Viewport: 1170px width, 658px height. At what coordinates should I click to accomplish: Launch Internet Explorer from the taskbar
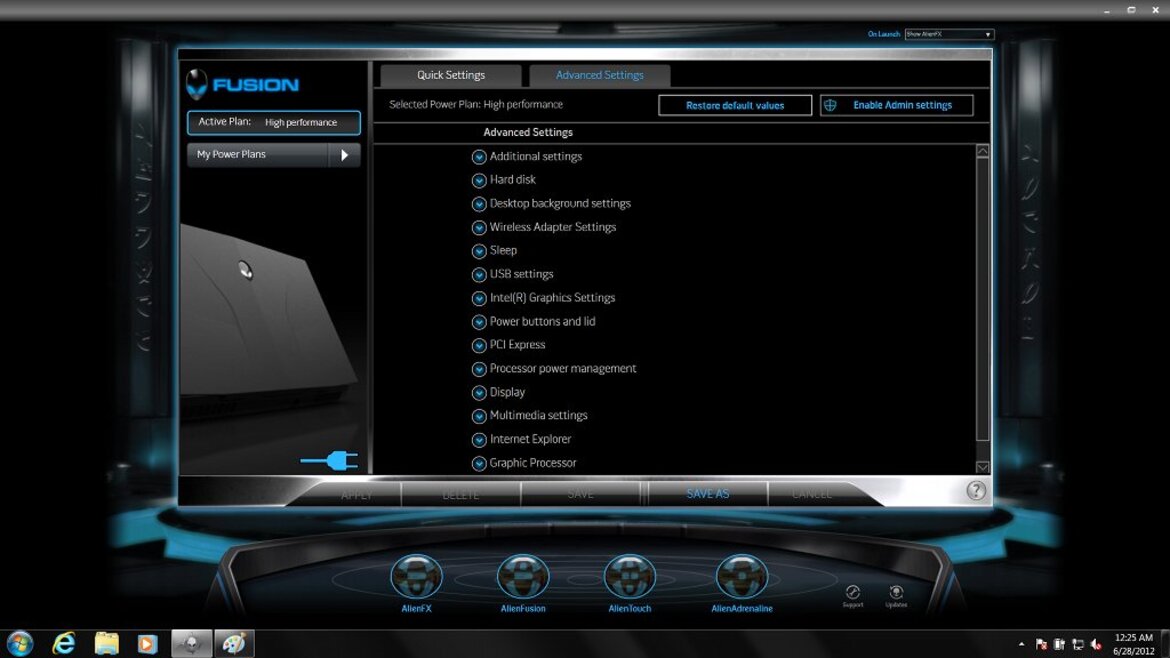[63, 643]
